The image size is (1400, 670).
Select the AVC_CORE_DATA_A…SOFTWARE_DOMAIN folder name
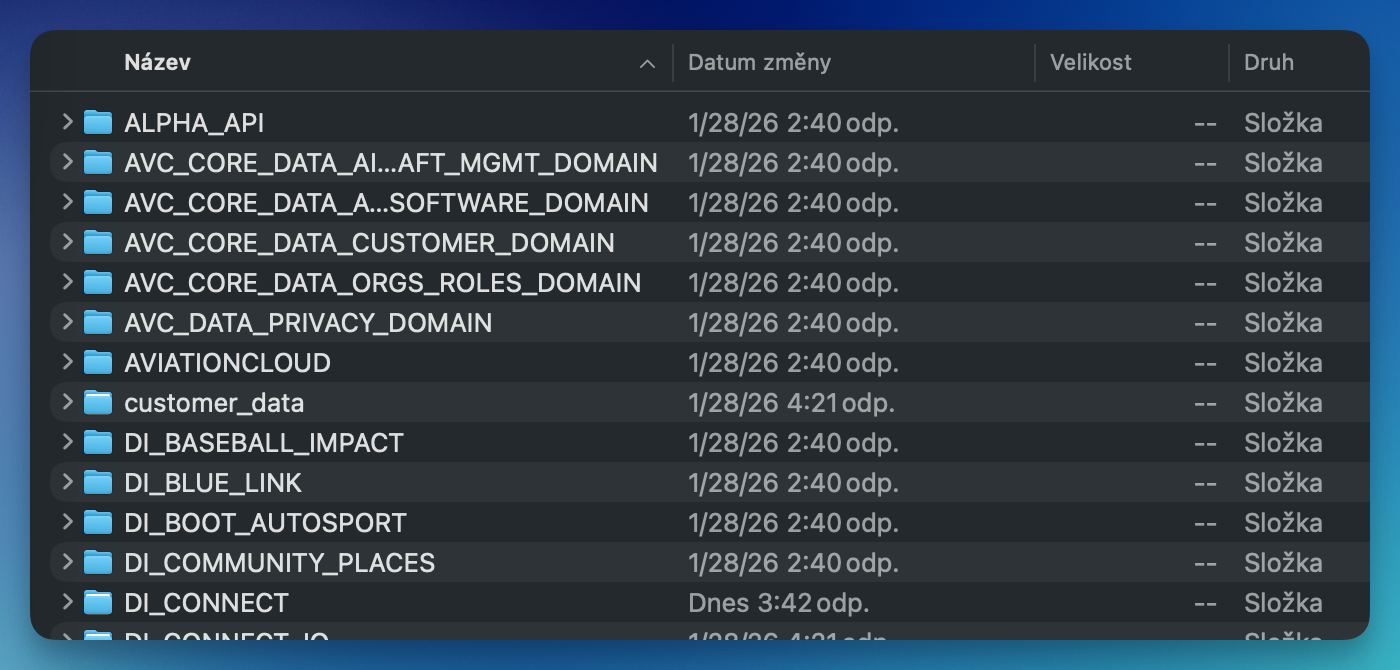tap(386, 203)
